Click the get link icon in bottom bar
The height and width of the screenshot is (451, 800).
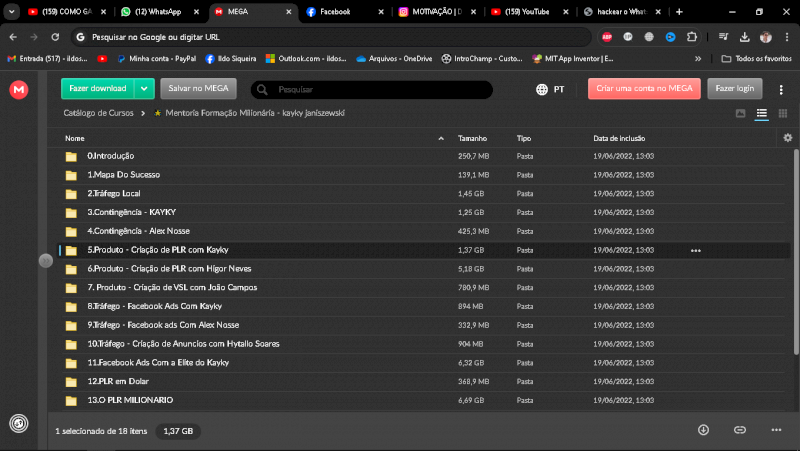(x=740, y=429)
